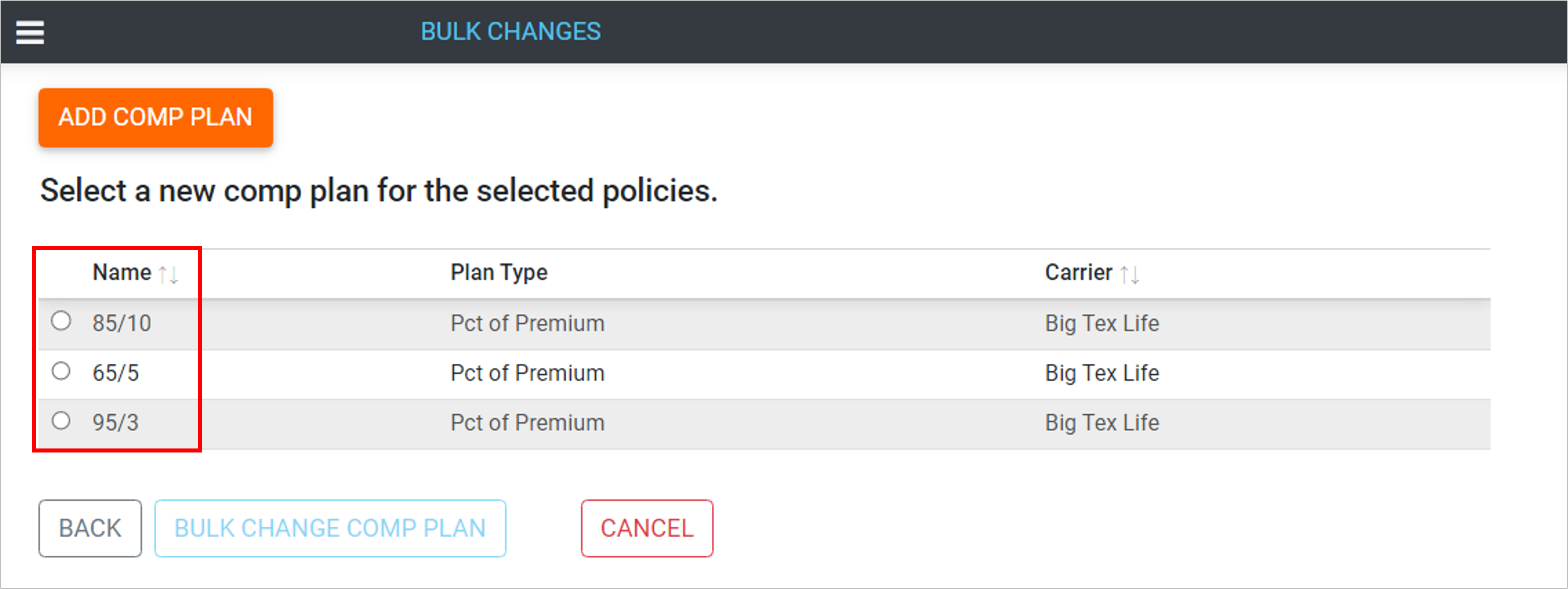Screen dimensions: 1568x589
Task: Click the sort arrows beside Name
Action: tap(168, 274)
